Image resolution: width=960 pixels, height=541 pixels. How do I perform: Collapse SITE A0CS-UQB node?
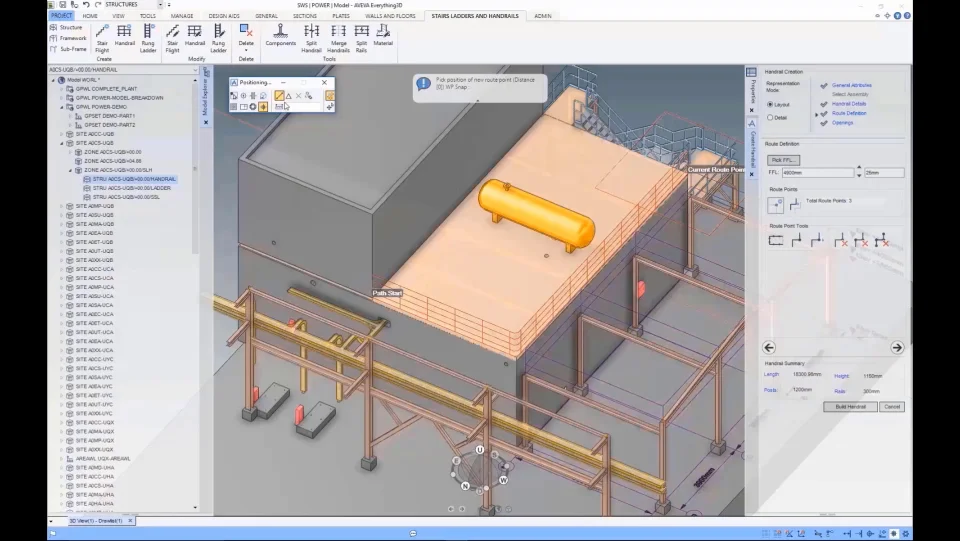pos(62,143)
